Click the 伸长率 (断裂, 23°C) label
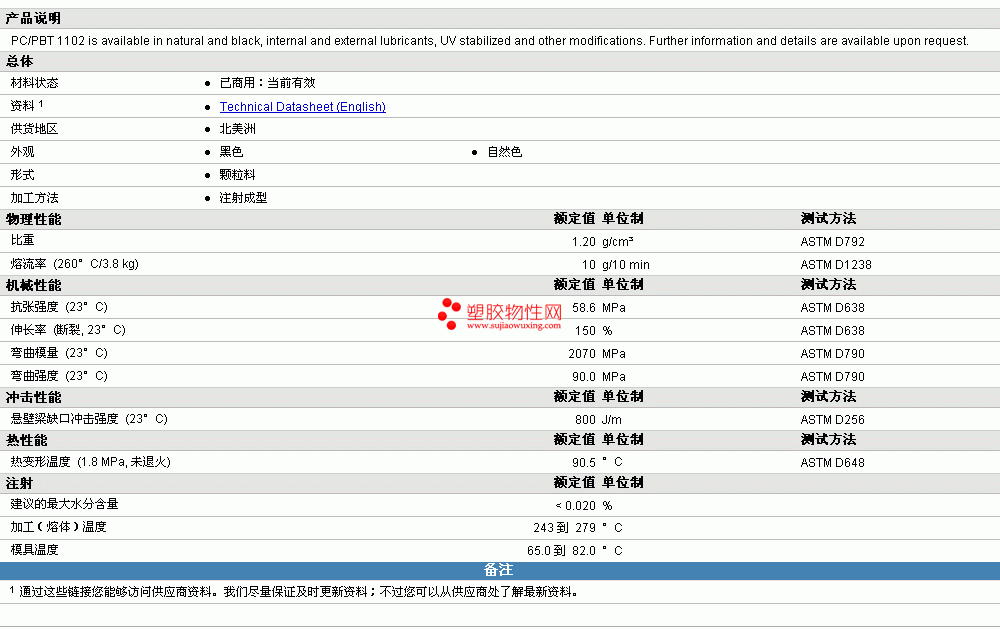This screenshot has height=629, width=1000. (x=68, y=330)
